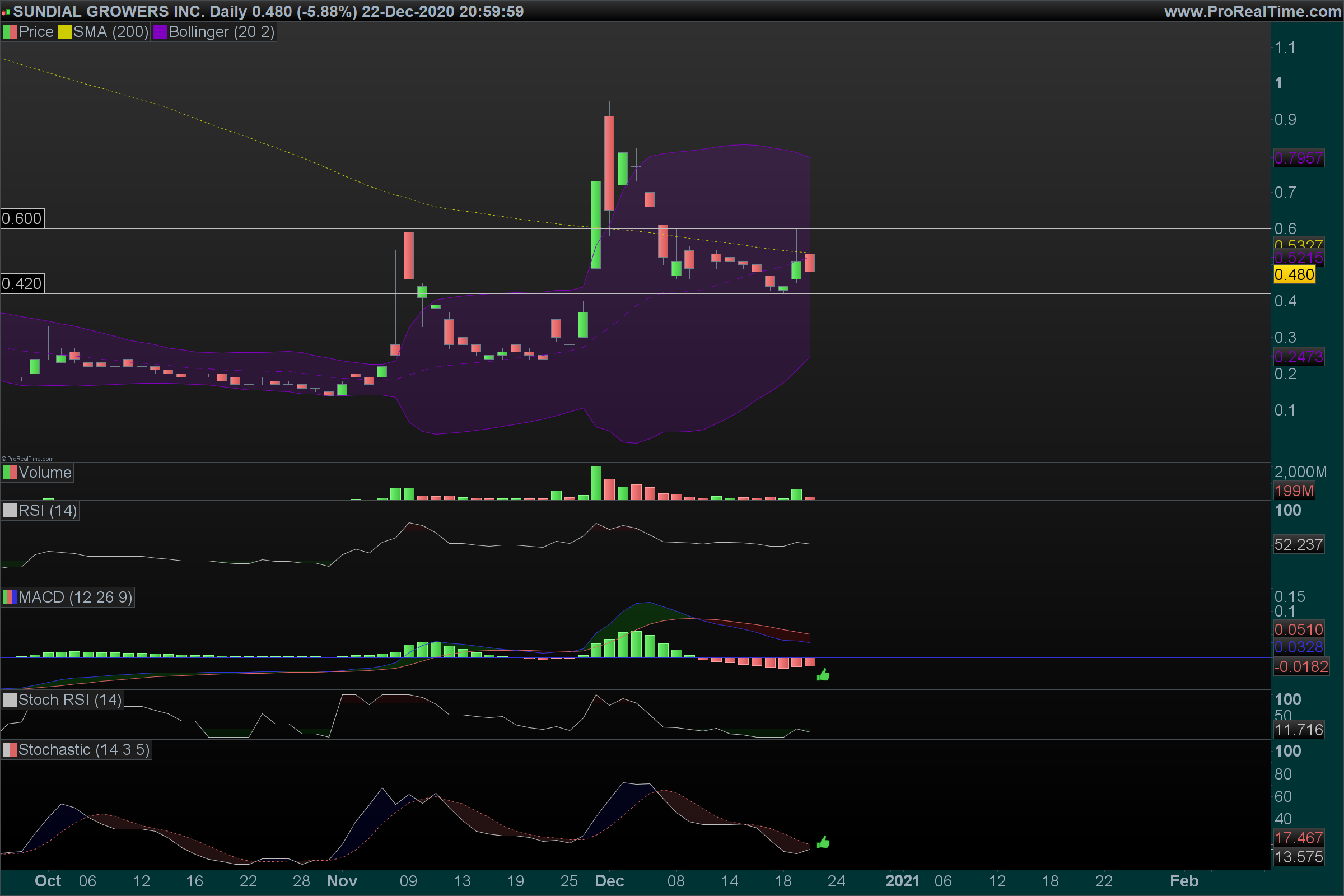
Task: Click the 52.237 RSI value tag
Action: [1298, 544]
